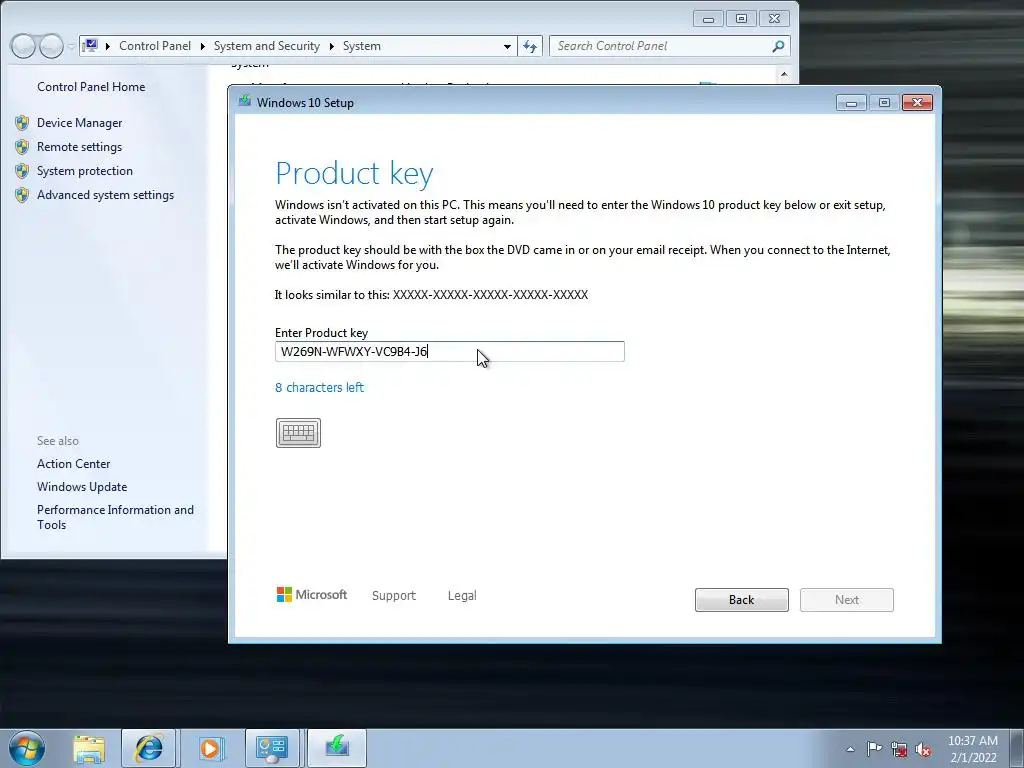The width and height of the screenshot is (1024, 768).
Task: Click the Microsoft logo in Setup footer
Action: pos(312,594)
